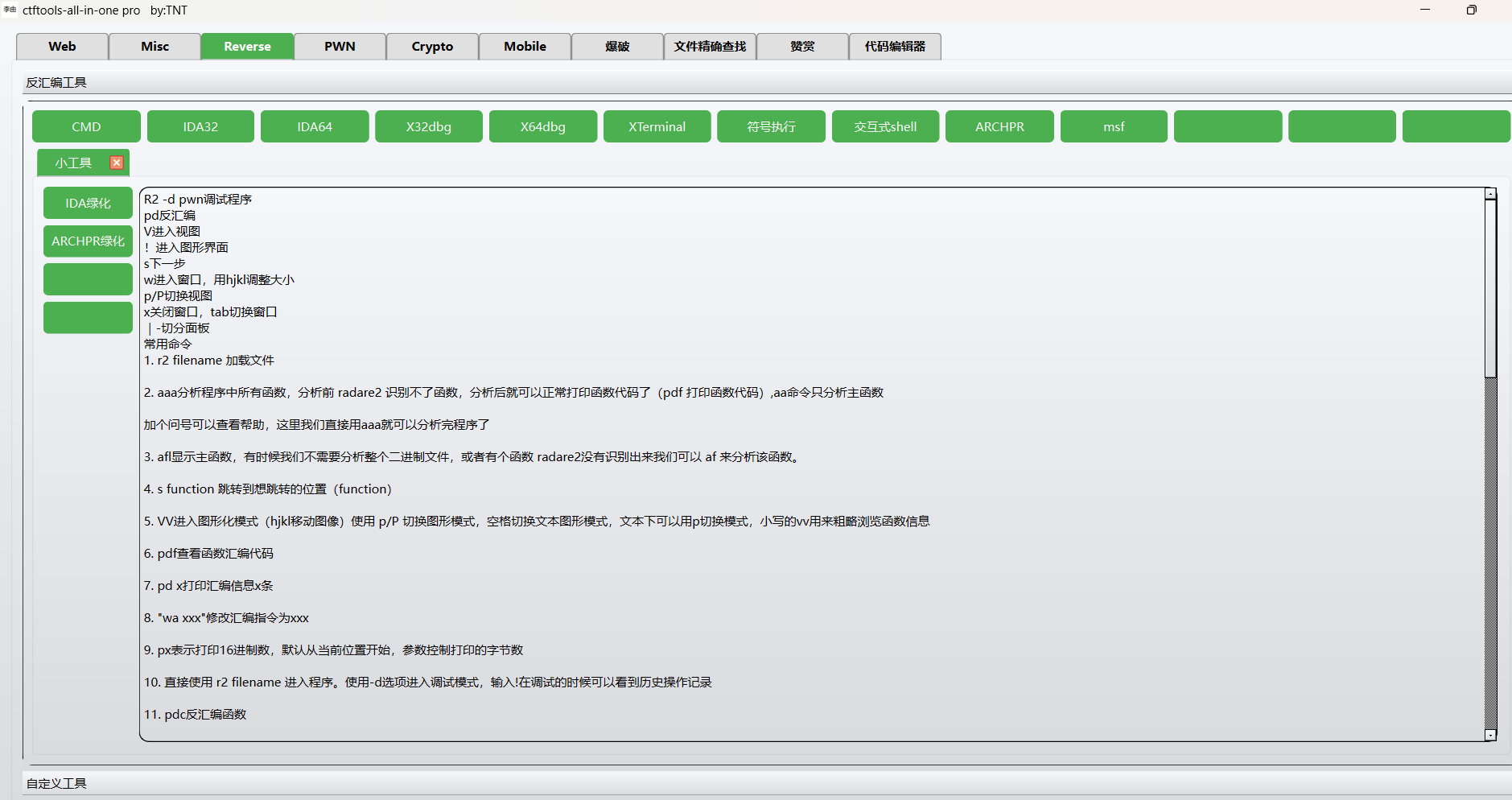Viewport: 1512px width, 800px height.
Task: Switch to the Web tab
Action: pyautogui.click(x=62, y=46)
